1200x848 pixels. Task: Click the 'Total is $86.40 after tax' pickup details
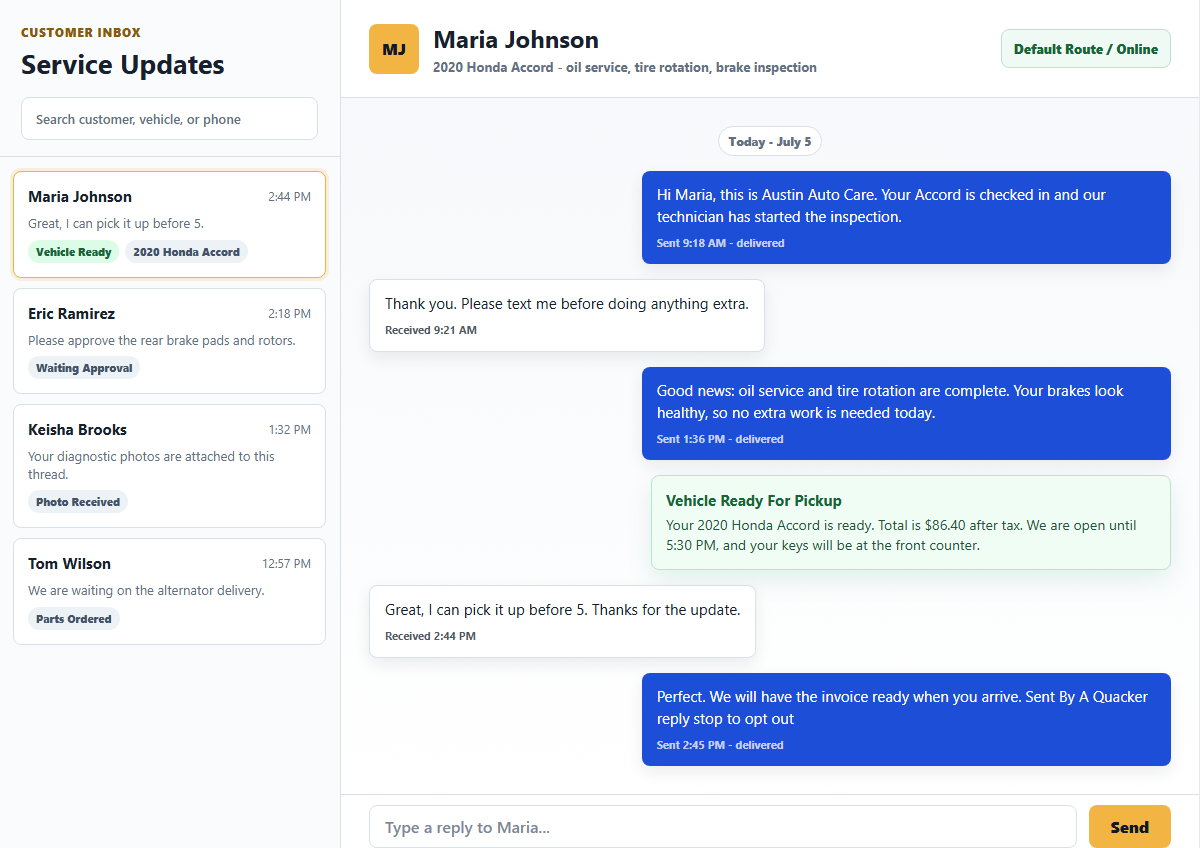901,535
